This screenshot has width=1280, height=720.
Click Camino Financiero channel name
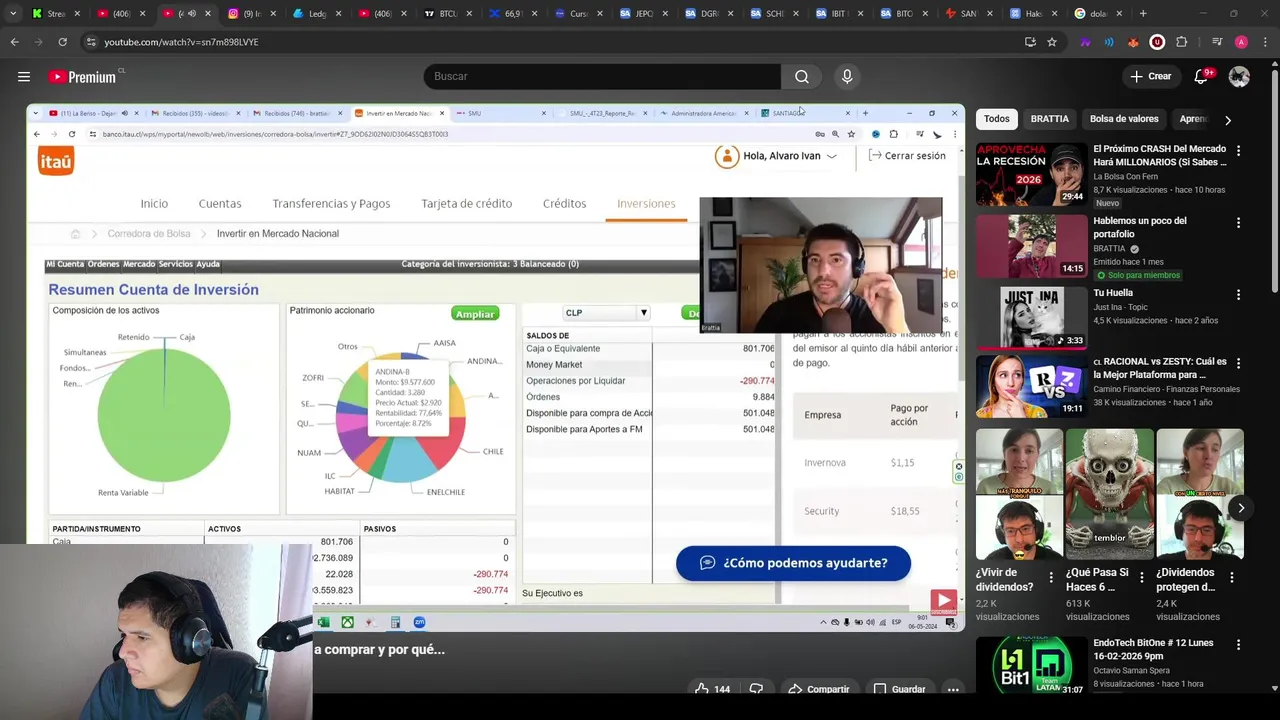(x=1168, y=389)
